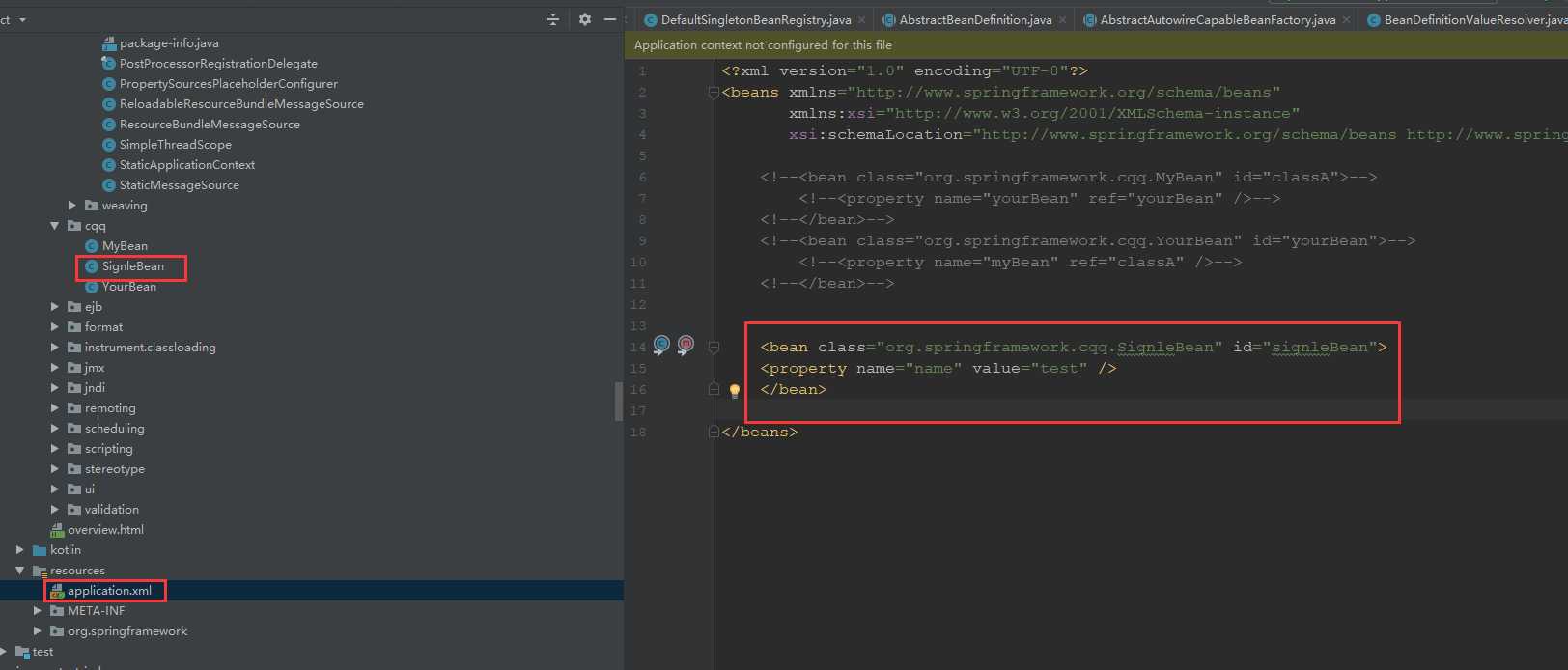Click the overview.html file icon
Viewport: 1568px width, 670px height.
(57, 530)
